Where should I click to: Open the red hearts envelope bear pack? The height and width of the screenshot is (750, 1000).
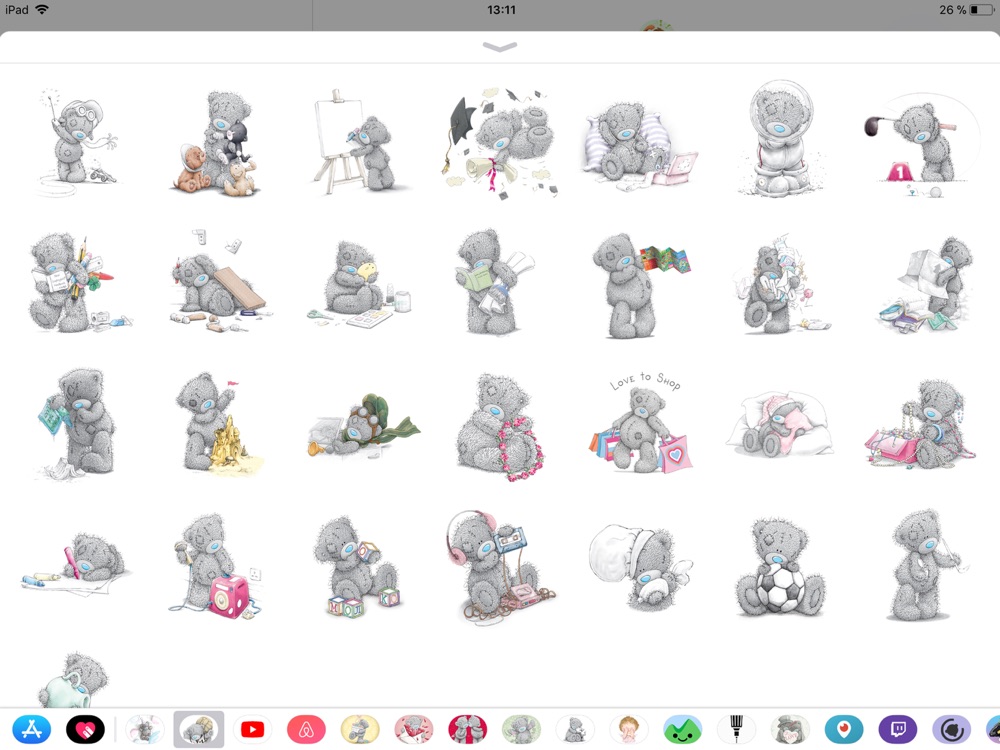point(414,730)
